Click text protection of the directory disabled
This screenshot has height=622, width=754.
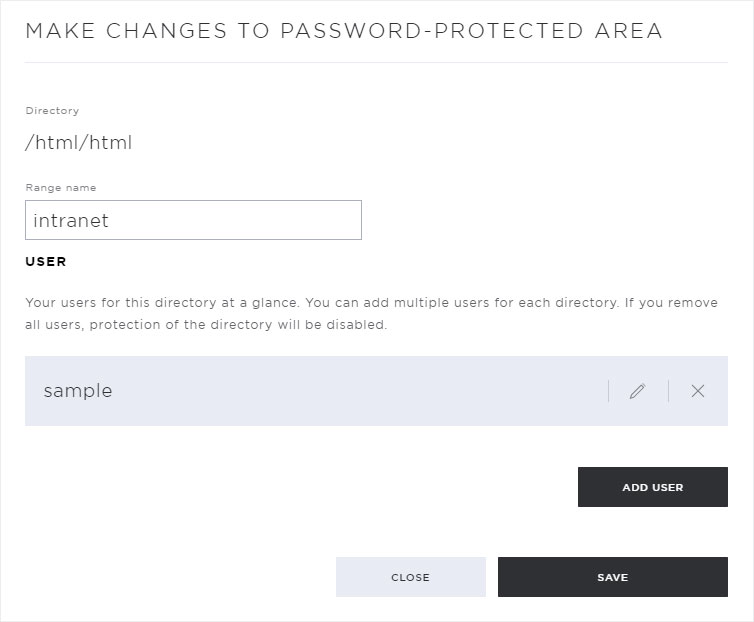[x=238, y=325]
